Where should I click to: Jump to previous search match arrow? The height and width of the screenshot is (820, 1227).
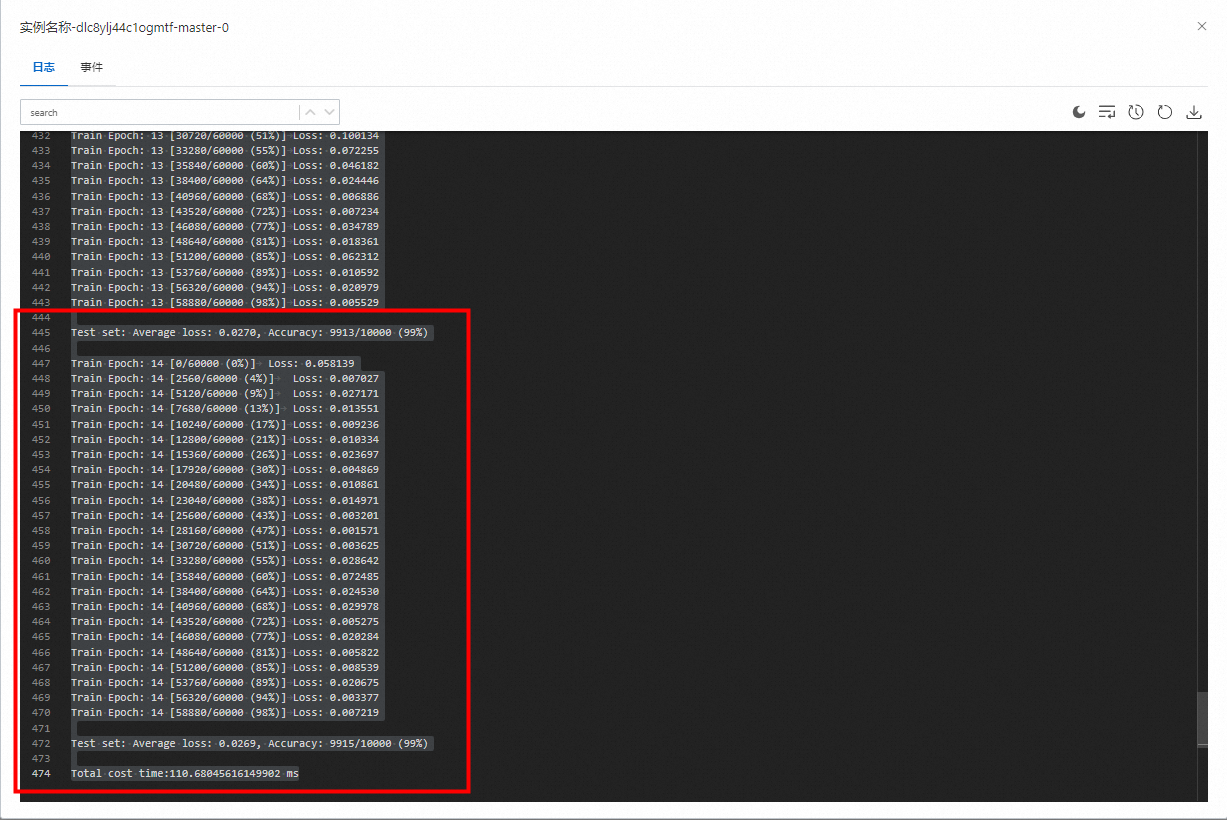coord(310,112)
